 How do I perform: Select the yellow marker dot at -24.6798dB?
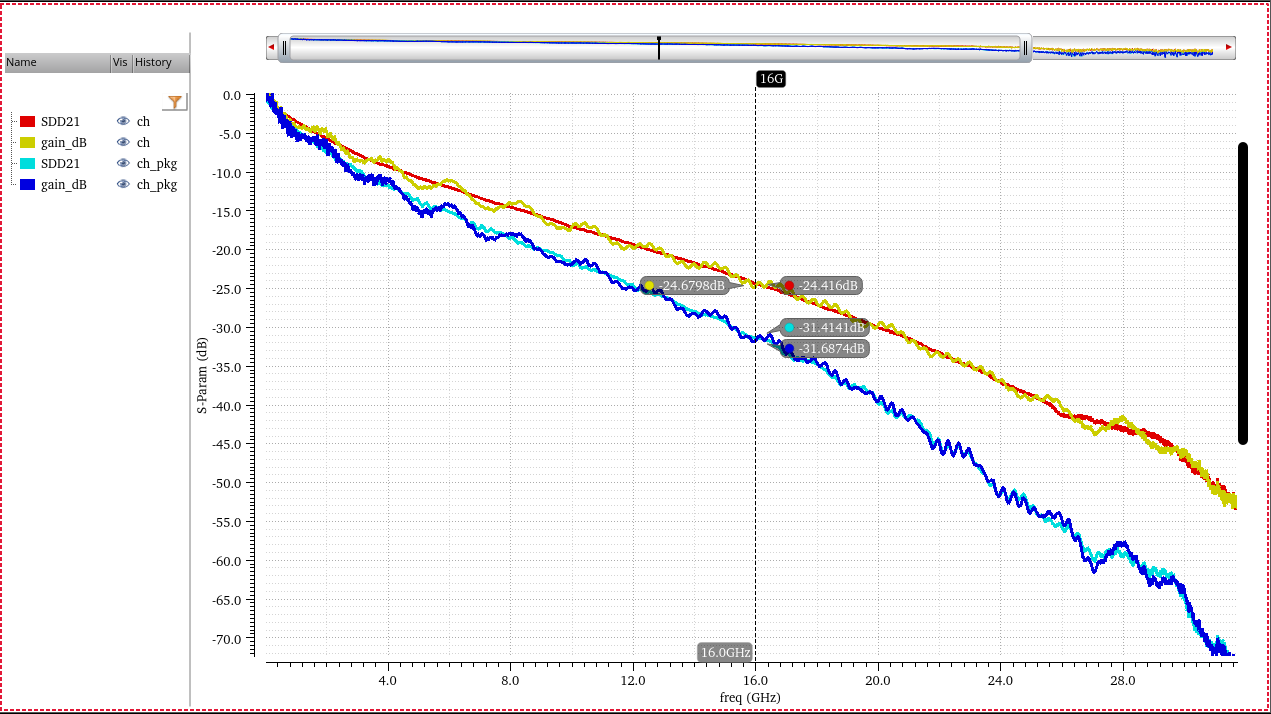(x=649, y=286)
